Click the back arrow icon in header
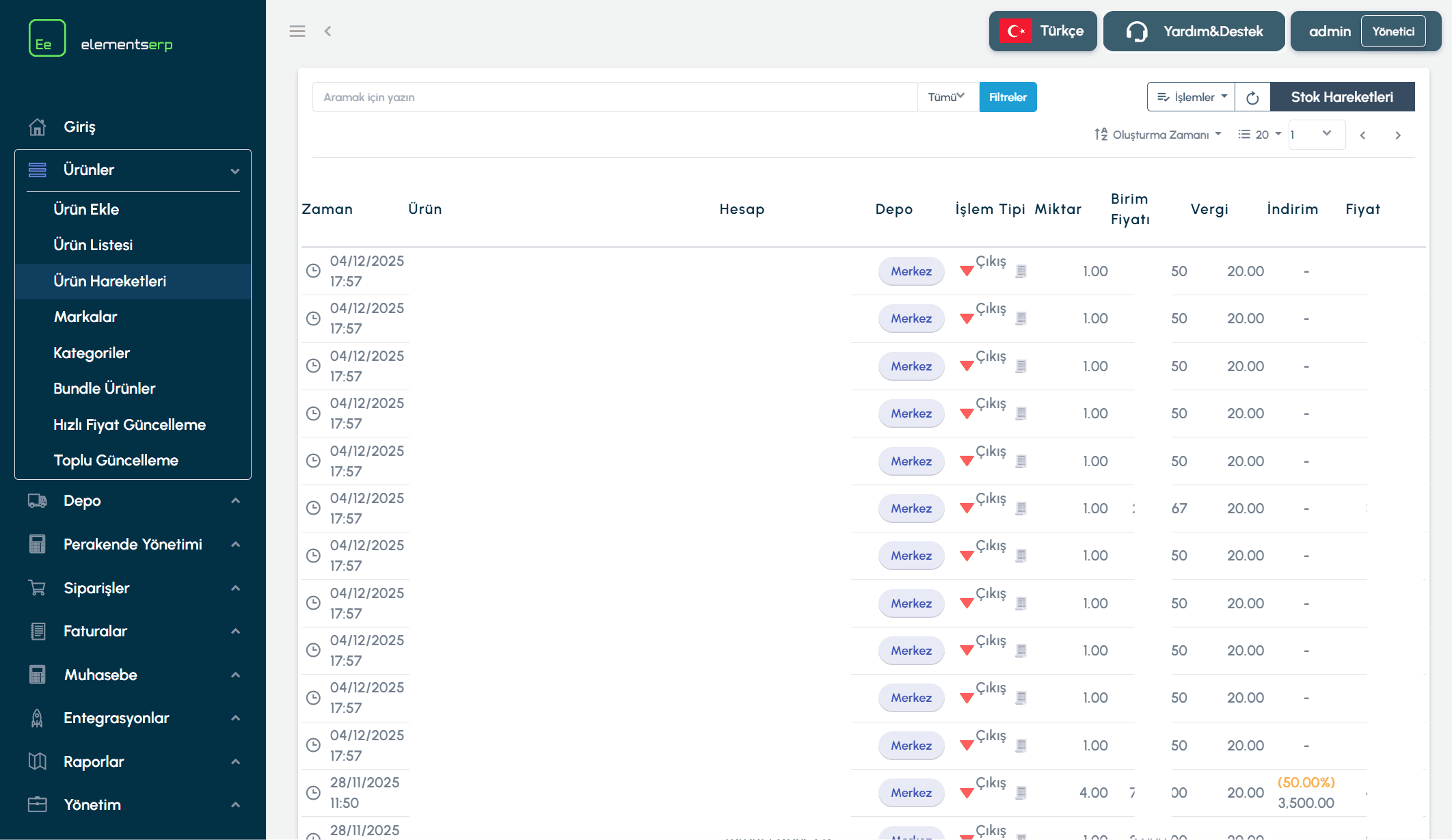This screenshot has width=1452, height=840. 328,31
